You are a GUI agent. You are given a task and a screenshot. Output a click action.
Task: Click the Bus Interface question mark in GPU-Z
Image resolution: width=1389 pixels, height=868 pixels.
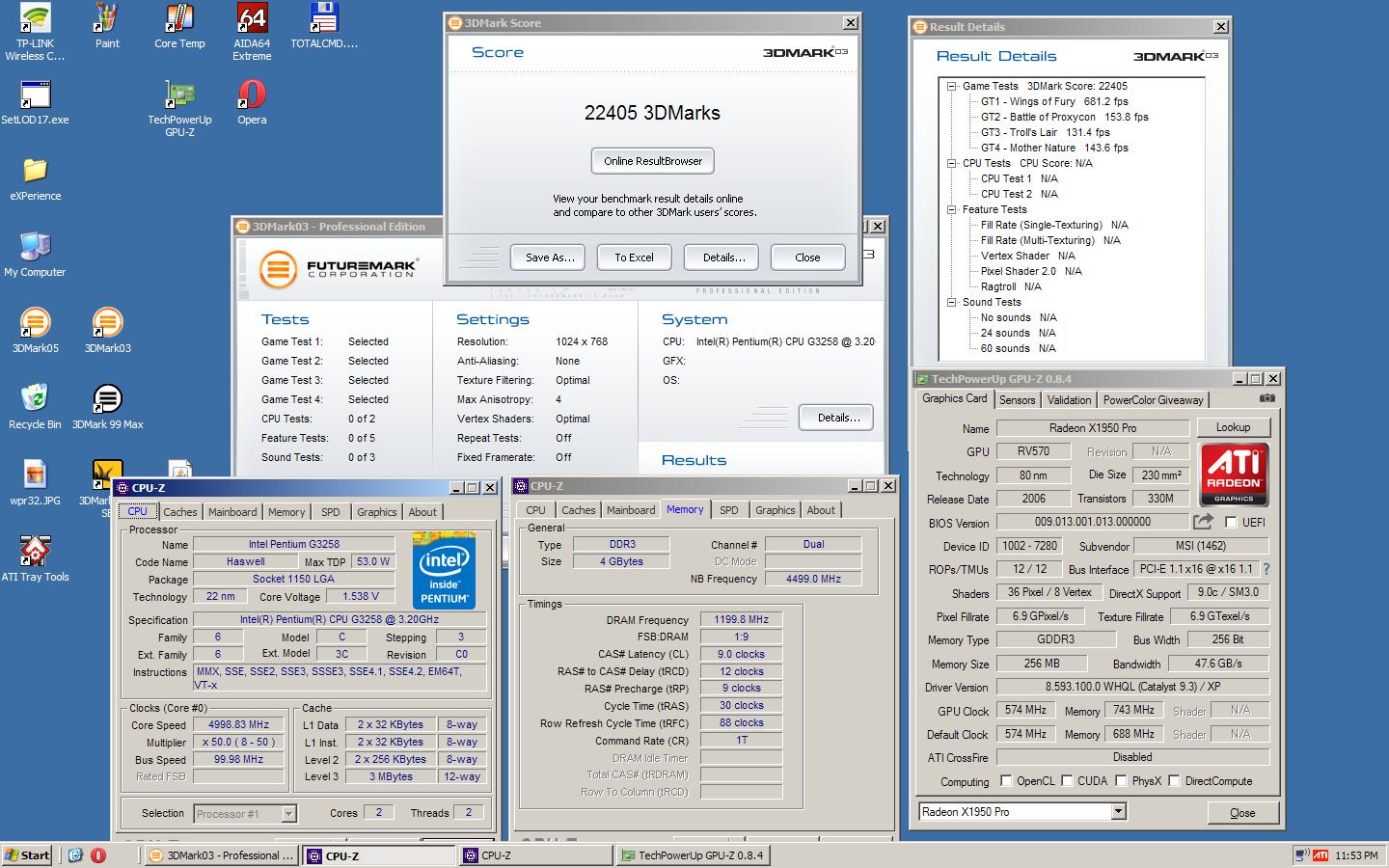coord(1266,569)
